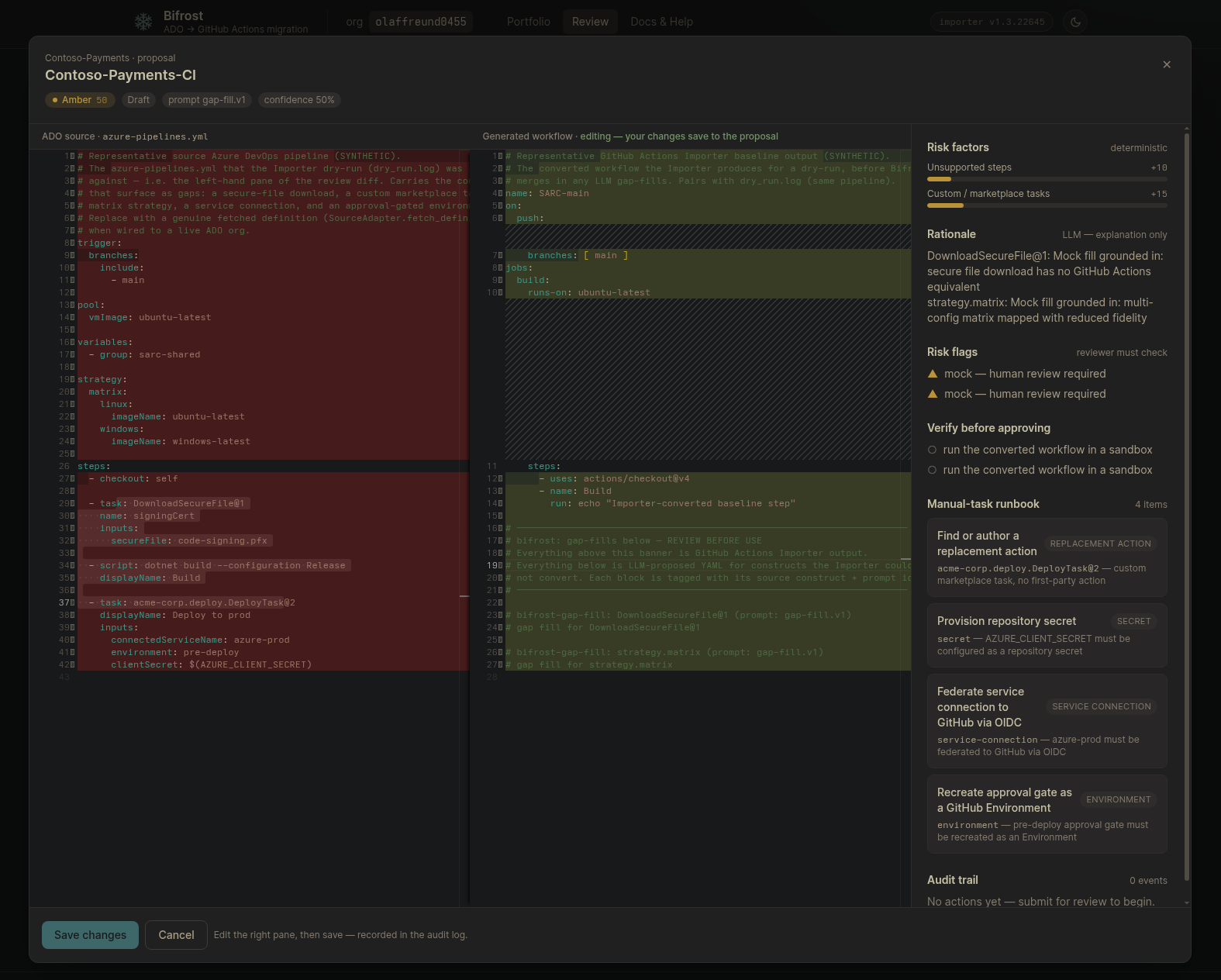Viewport: 1221px width, 980px height.
Task: Click 'reviewer must check' label
Action: point(1121,353)
